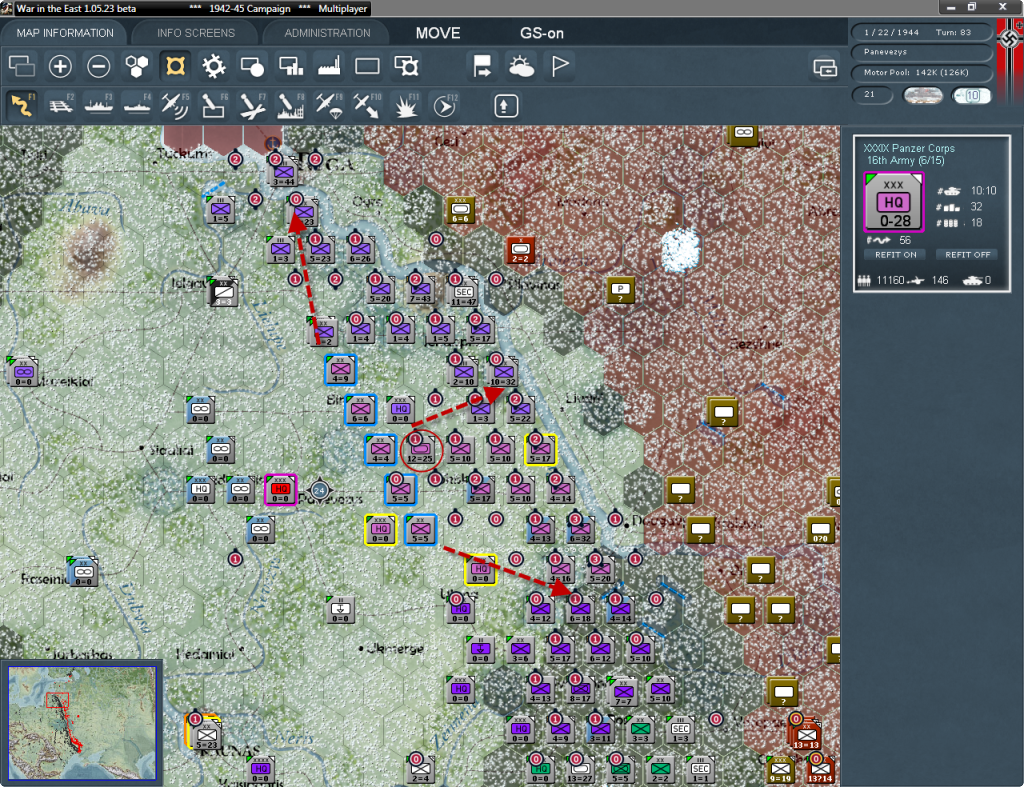The image size is (1024, 787).
Task: Select the Kaunas 5=23 counter
Action: click(206, 734)
